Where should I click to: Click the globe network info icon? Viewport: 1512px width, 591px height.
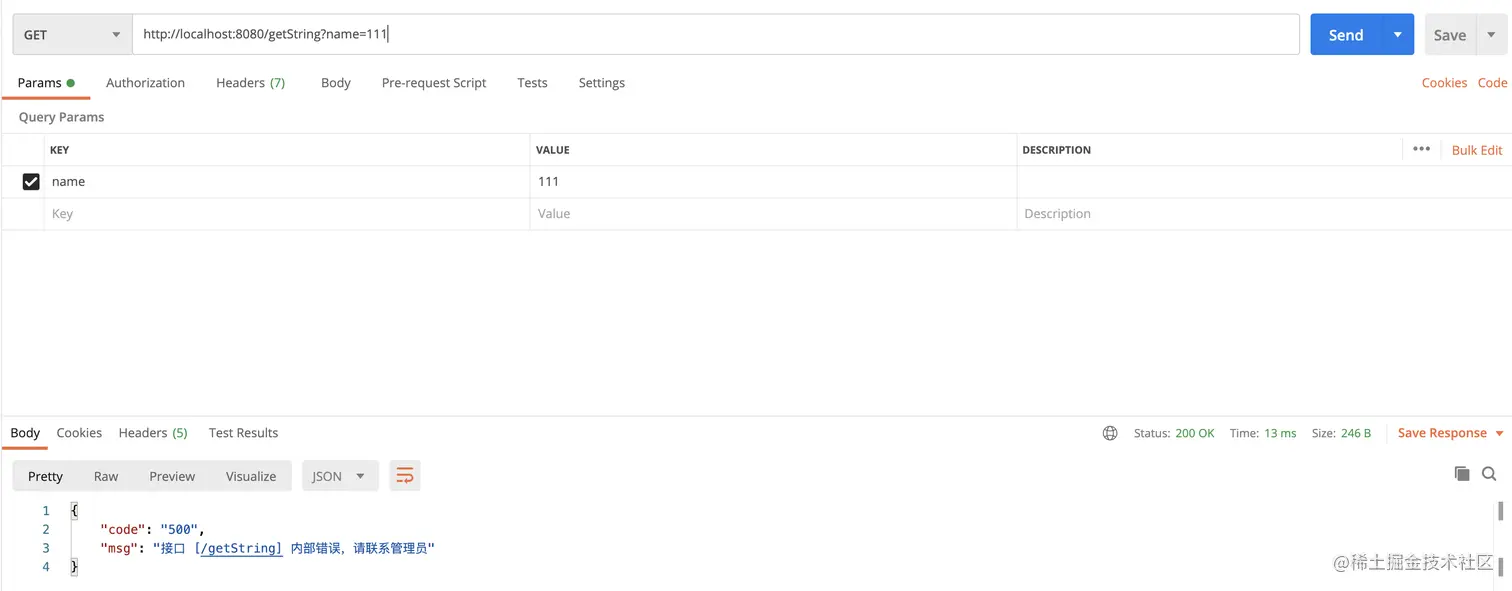pyautogui.click(x=1110, y=433)
